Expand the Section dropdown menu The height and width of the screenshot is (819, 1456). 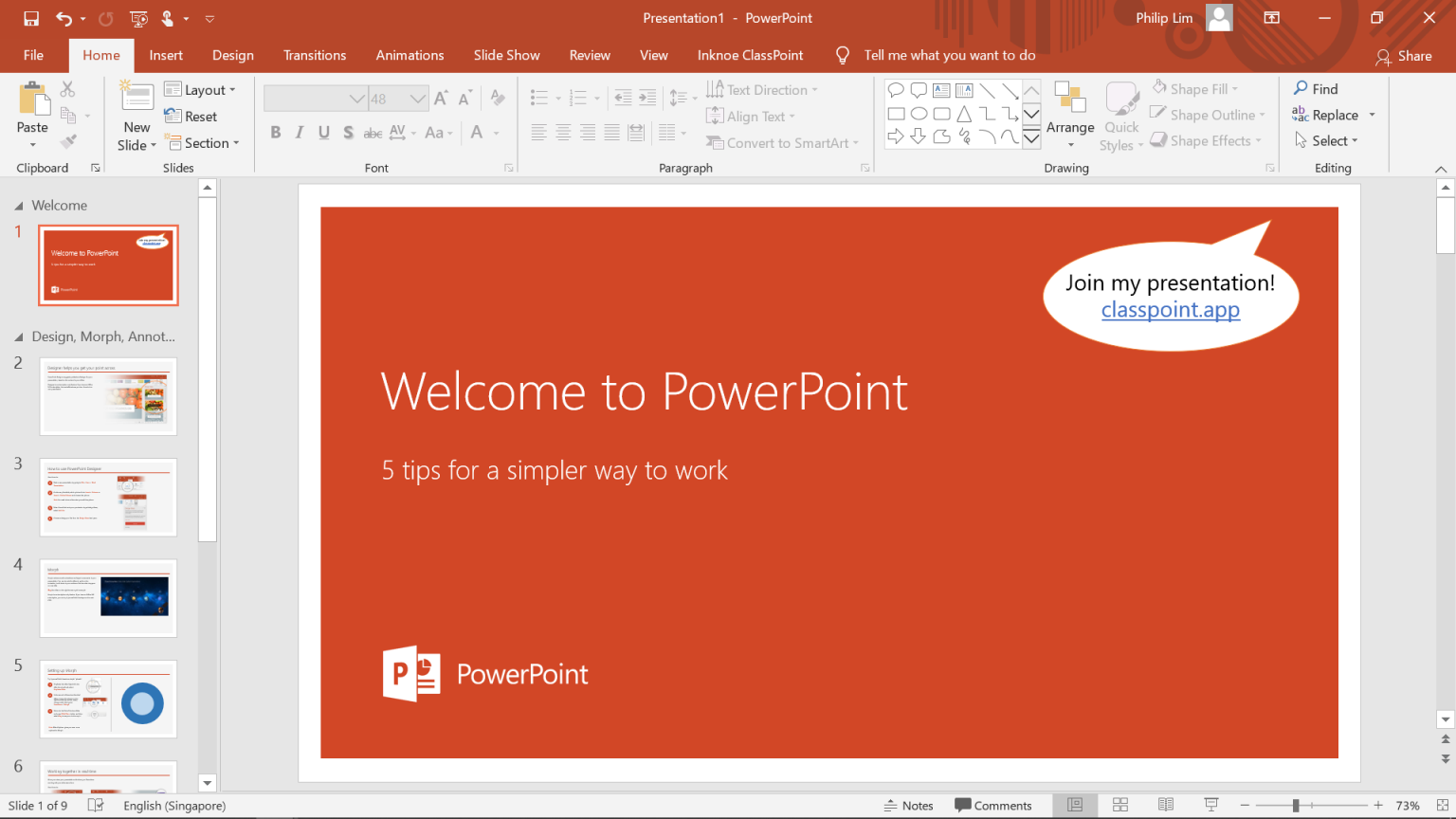tap(203, 143)
